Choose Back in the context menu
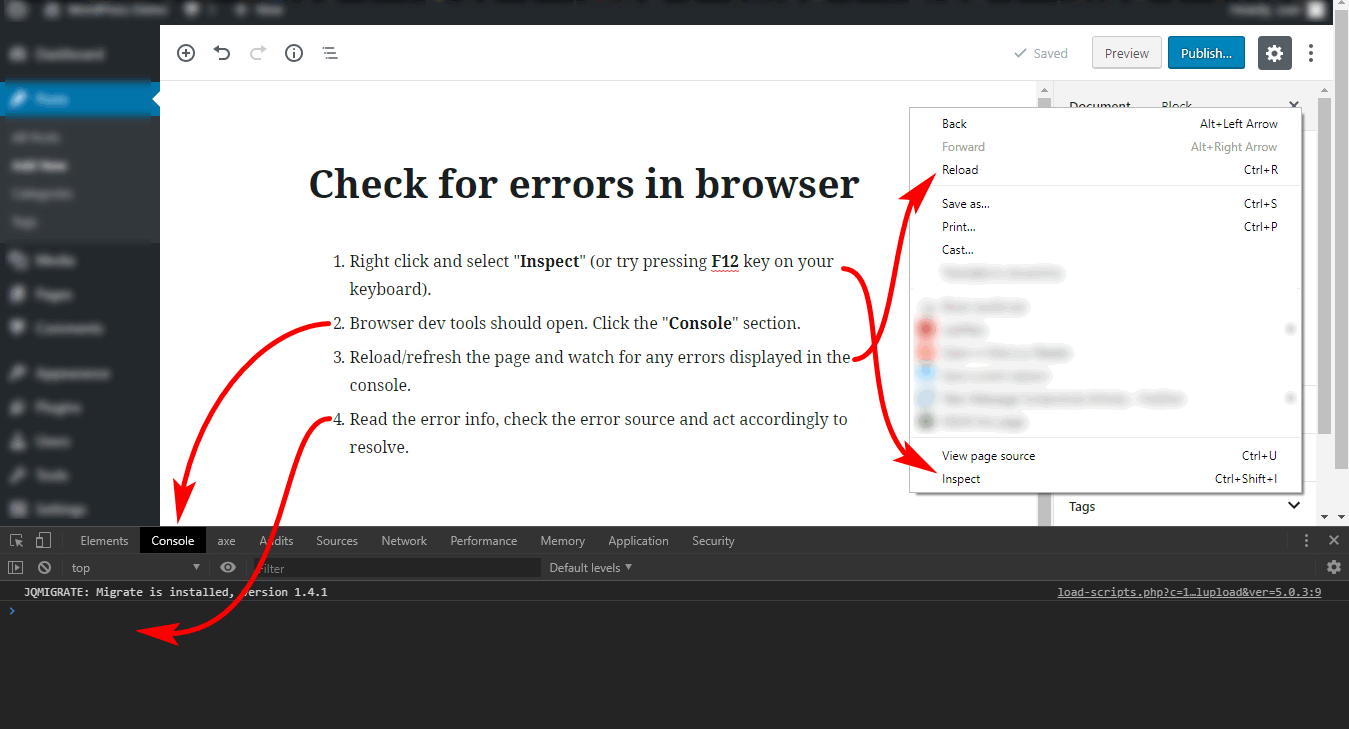 click(1106, 124)
